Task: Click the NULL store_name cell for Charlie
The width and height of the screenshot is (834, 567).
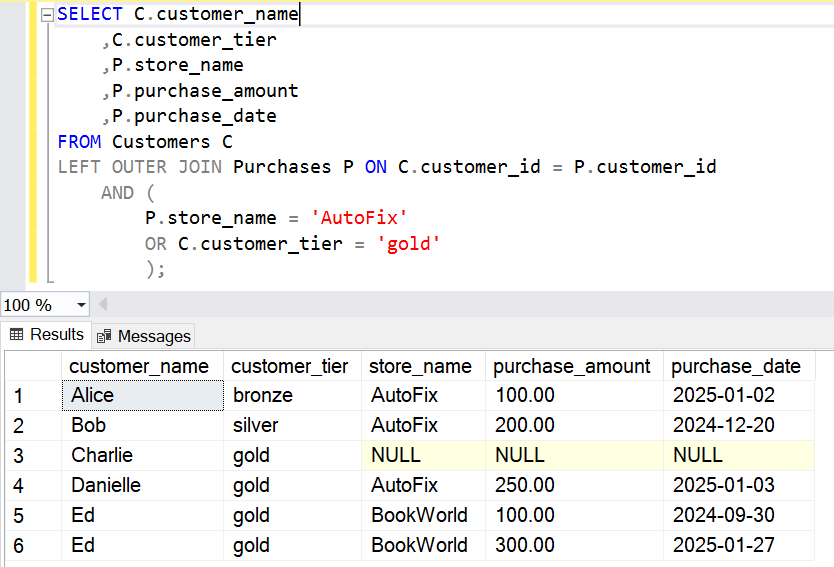Action: pos(422,456)
